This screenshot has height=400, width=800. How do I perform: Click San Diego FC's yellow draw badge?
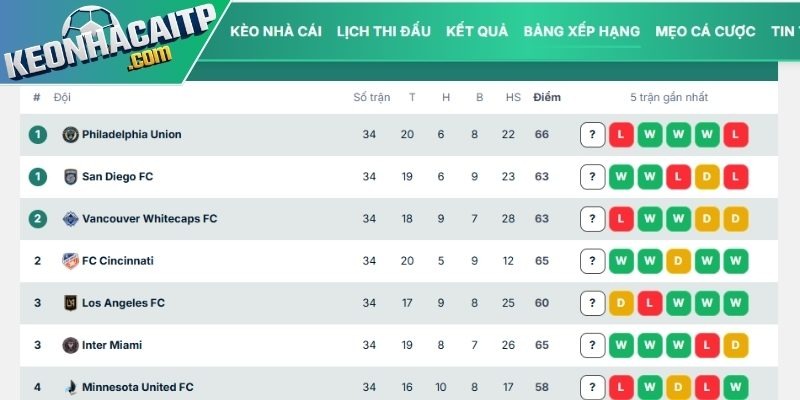click(707, 177)
